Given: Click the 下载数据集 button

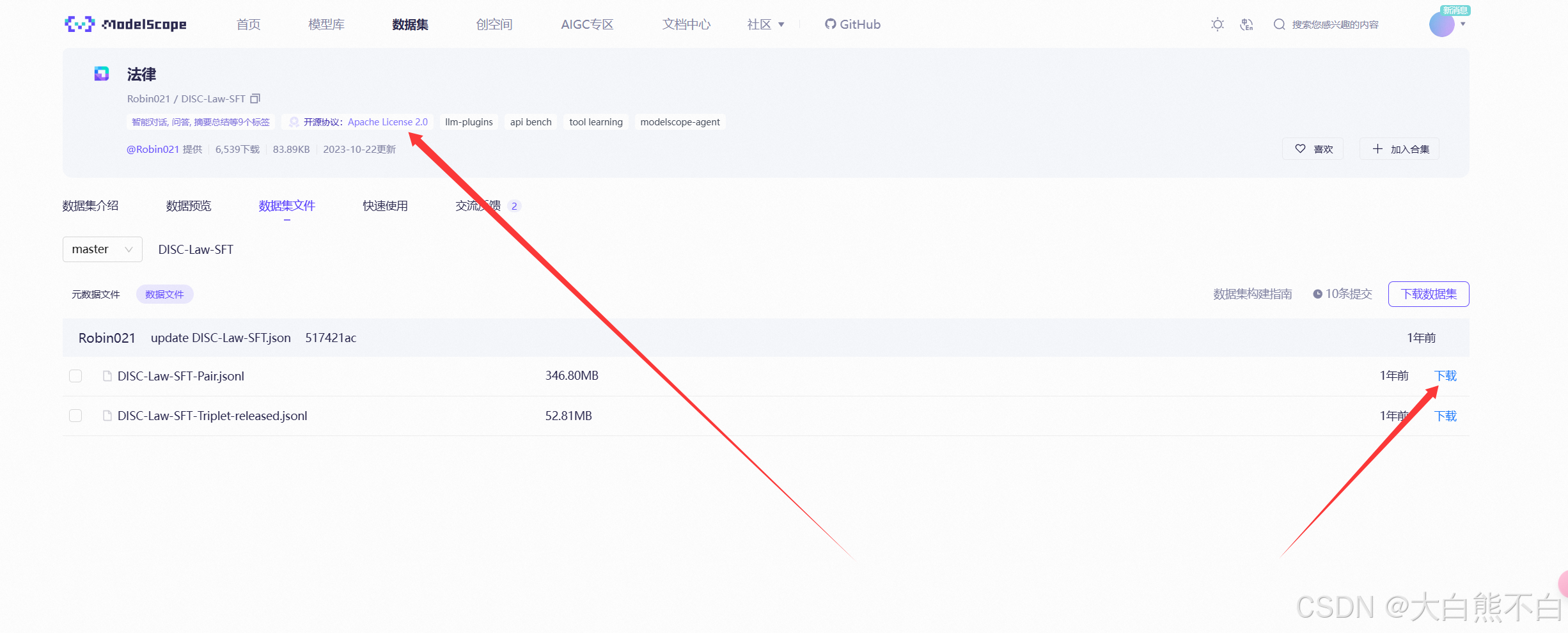Looking at the screenshot, I should coord(1429,294).
